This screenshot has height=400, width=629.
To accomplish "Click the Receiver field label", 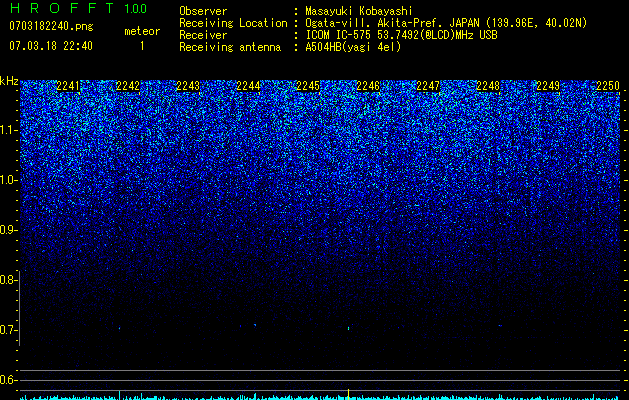I will click(x=203, y=35).
